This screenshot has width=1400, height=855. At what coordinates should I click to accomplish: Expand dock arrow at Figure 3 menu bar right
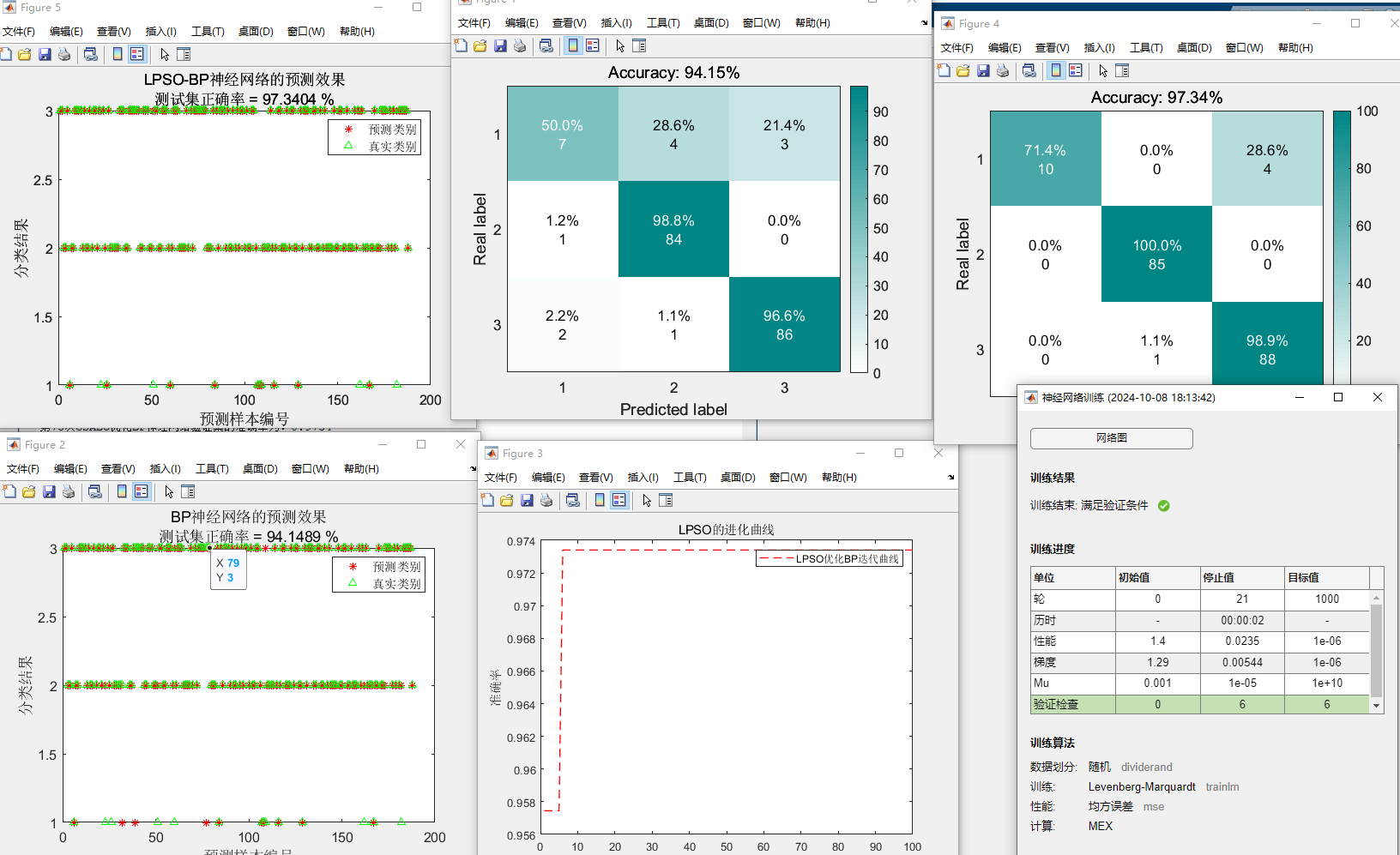(x=950, y=478)
